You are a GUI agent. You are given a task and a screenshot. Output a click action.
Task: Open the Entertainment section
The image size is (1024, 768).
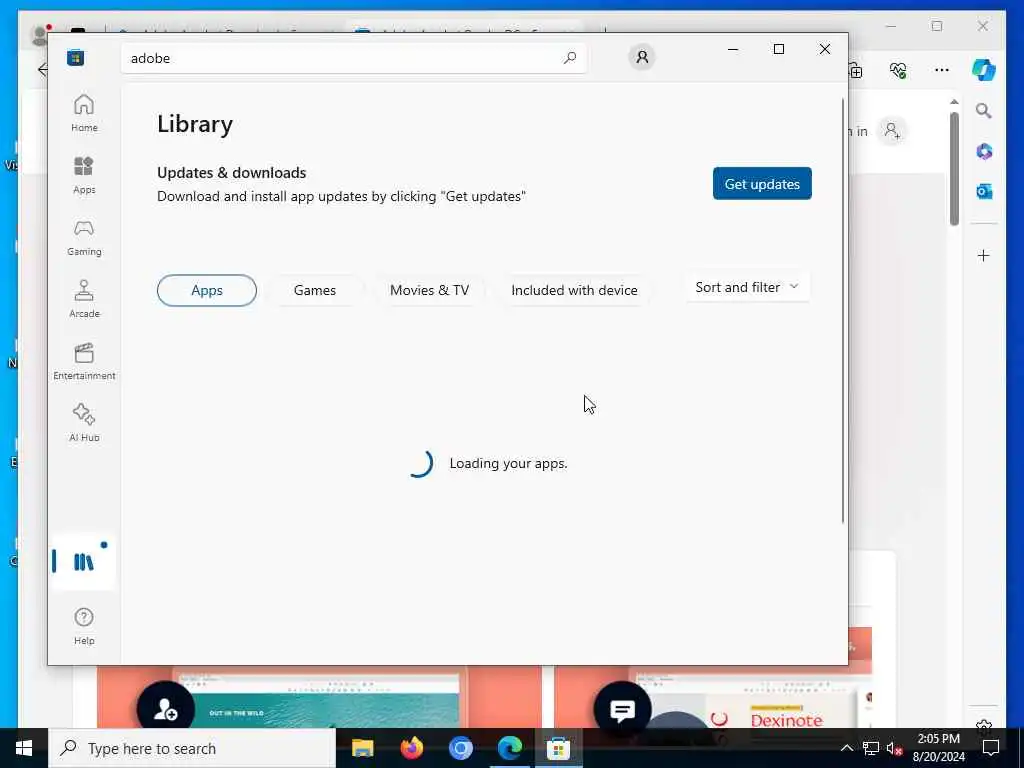(84, 361)
